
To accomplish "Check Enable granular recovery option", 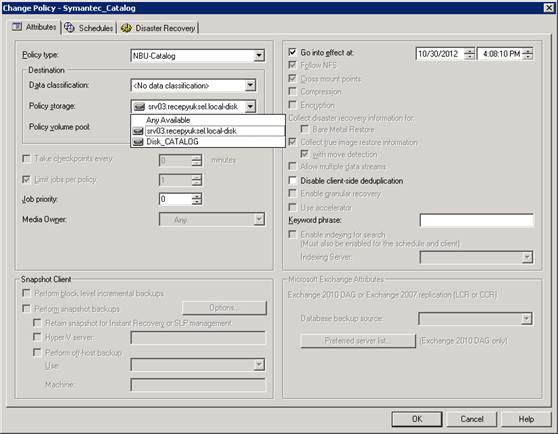I will (292, 193).
